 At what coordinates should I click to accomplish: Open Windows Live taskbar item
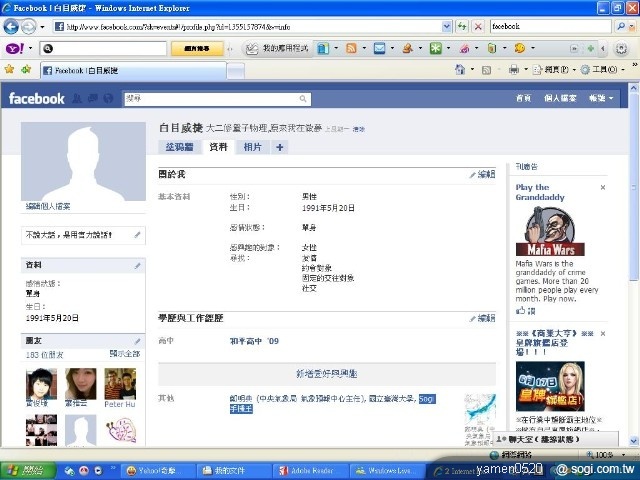coord(386,471)
